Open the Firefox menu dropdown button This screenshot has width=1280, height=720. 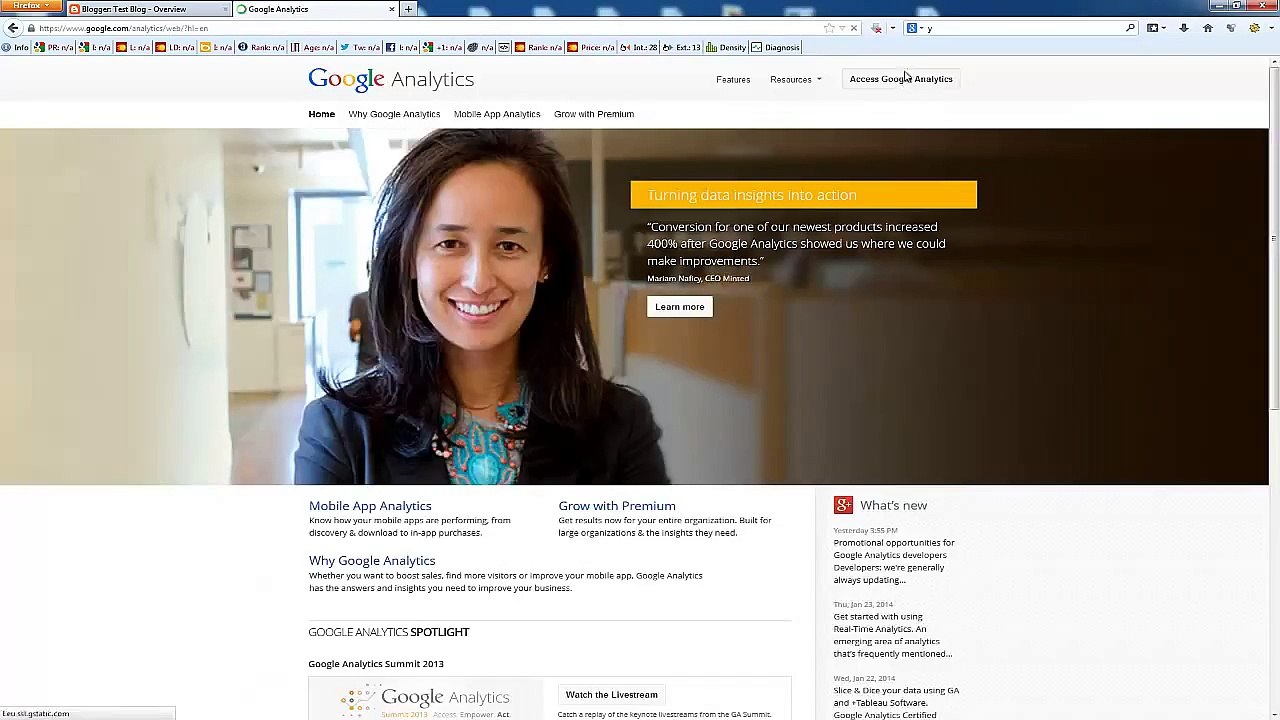31,6
